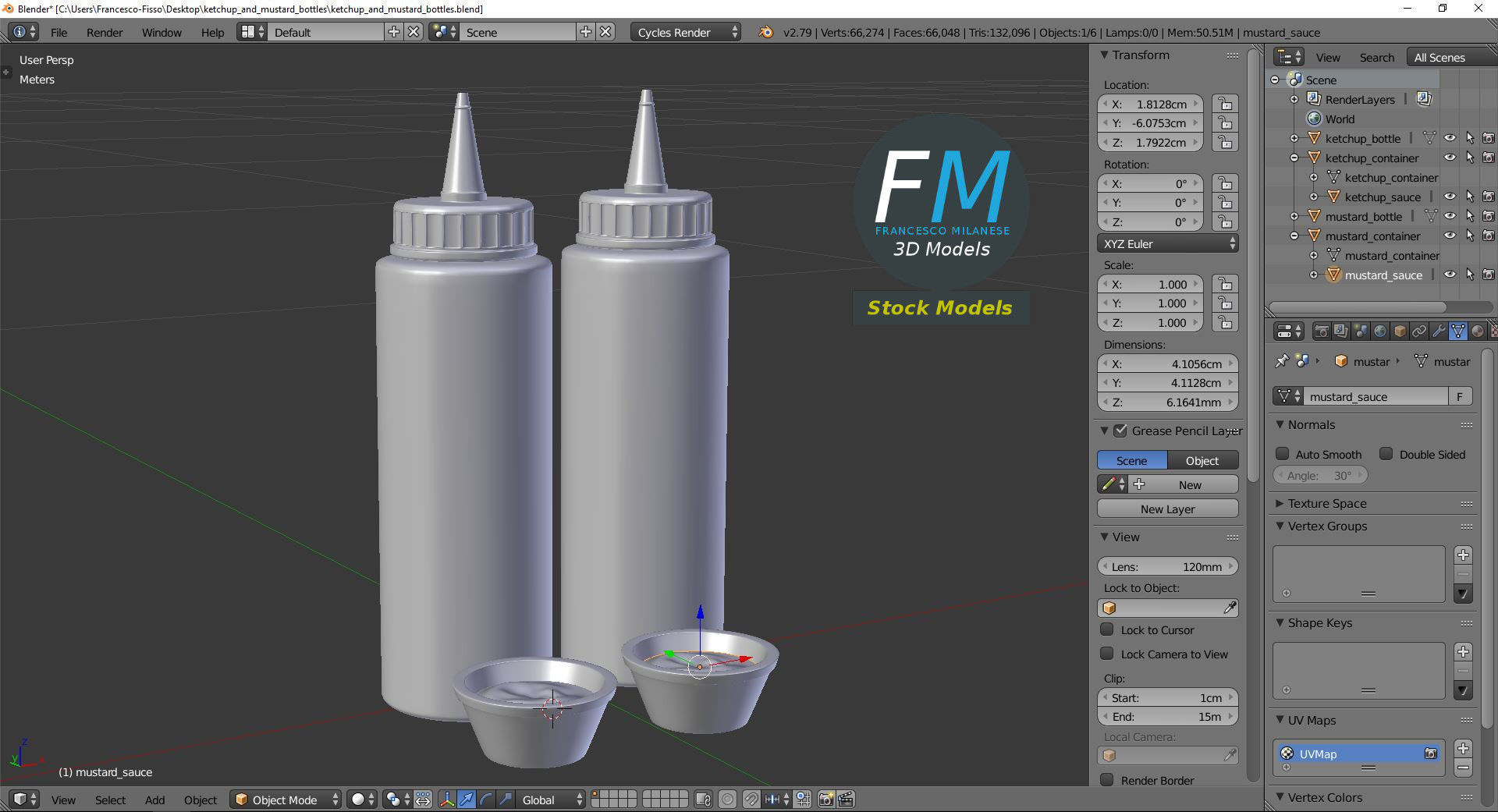Screen dimensions: 1498x812
Task: Click the New grease pencil button
Action: coord(1184,484)
